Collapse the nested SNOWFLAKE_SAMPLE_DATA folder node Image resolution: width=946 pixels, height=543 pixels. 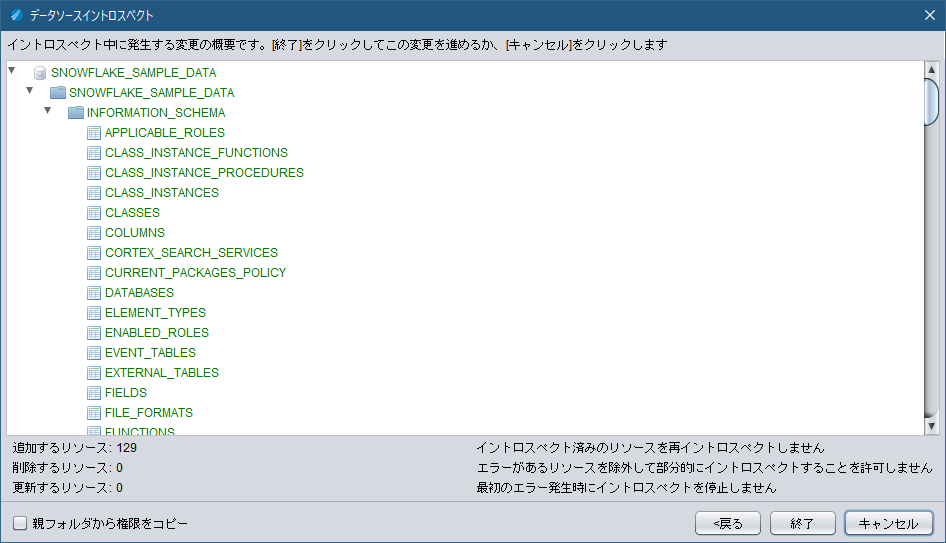click(x=30, y=90)
